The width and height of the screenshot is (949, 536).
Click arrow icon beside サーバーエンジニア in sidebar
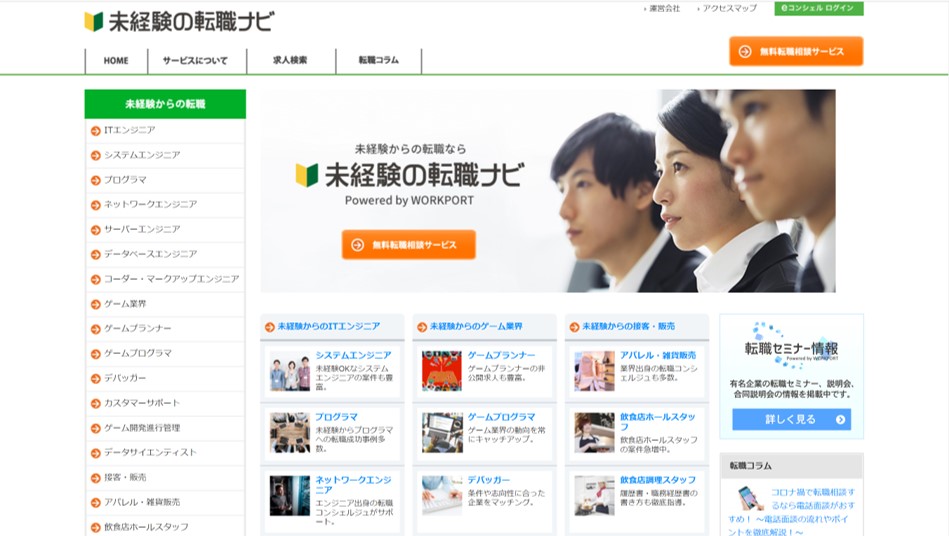[x=96, y=230]
